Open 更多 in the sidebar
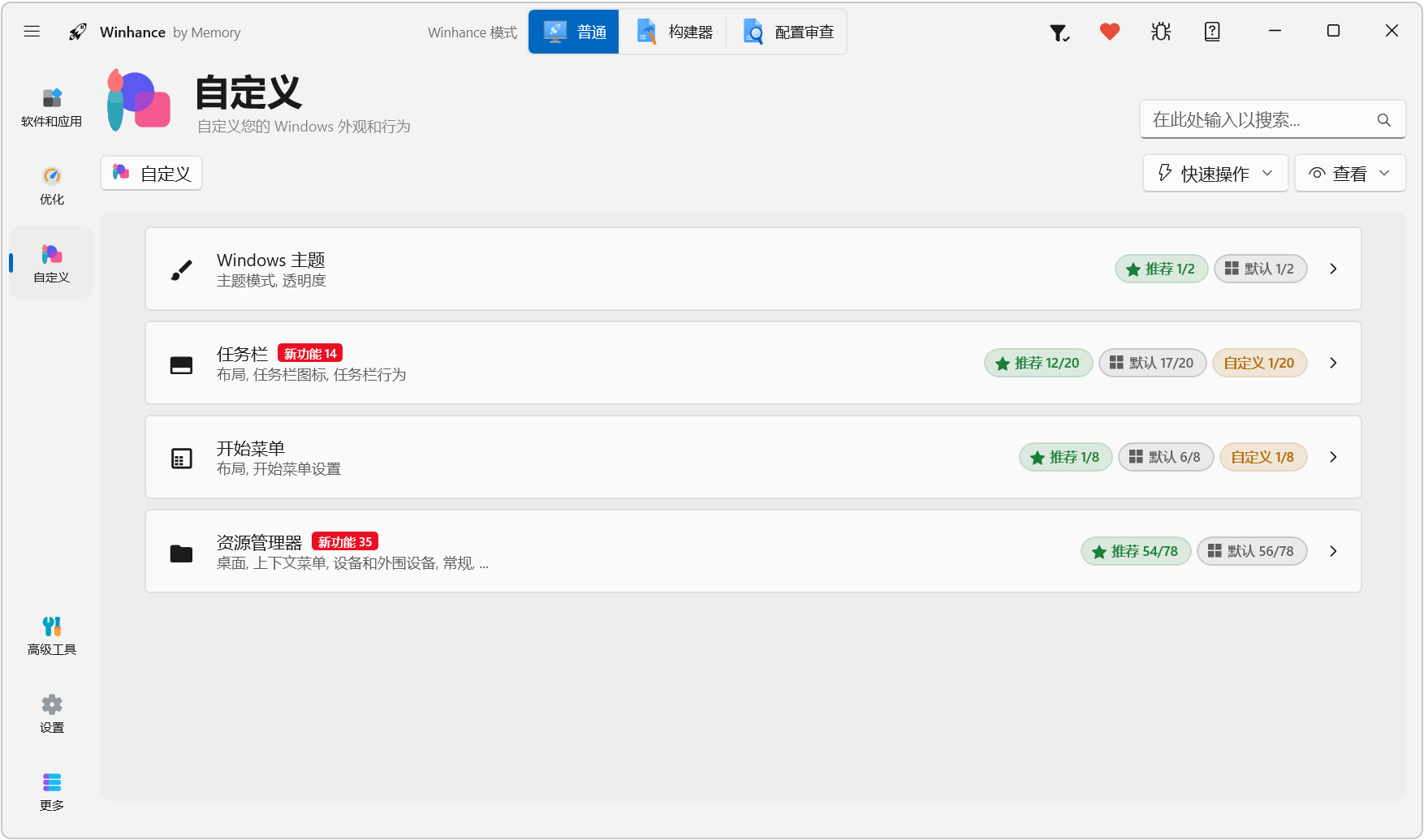 (x=52, y=792)
